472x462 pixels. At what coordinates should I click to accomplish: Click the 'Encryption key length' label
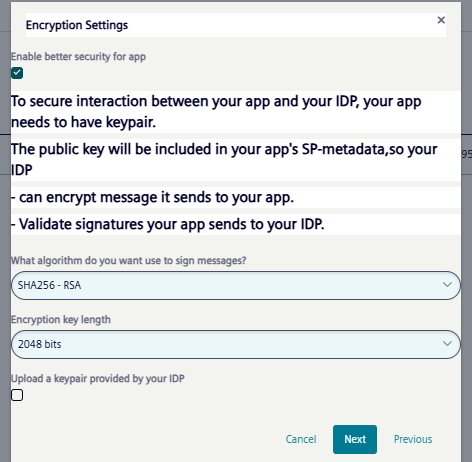click(x=61, y=319)
